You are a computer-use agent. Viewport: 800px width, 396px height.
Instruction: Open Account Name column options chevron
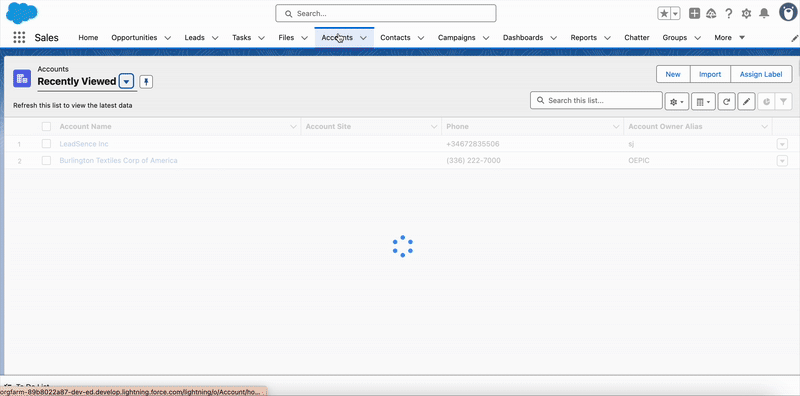(x=293, y=127)
